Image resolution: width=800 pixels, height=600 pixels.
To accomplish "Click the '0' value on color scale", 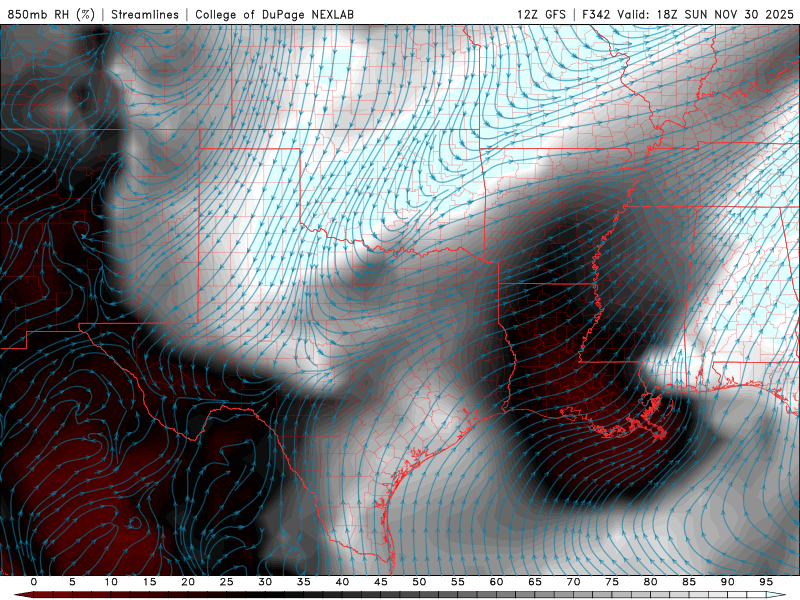I will click(34, 582).
